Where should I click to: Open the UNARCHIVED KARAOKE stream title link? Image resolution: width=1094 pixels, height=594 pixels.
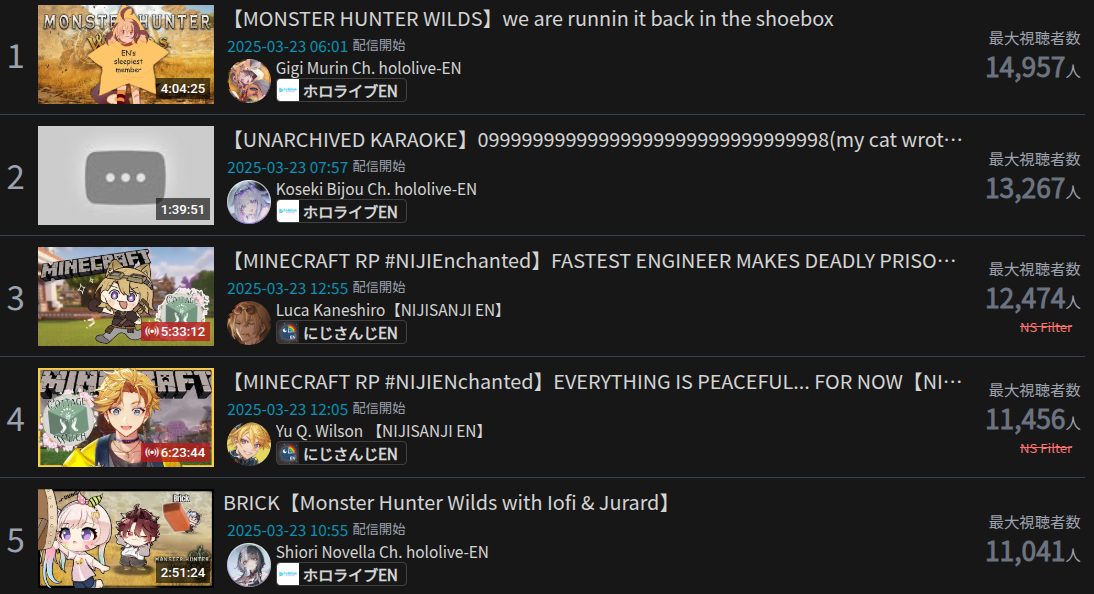[x=595, y=140]
